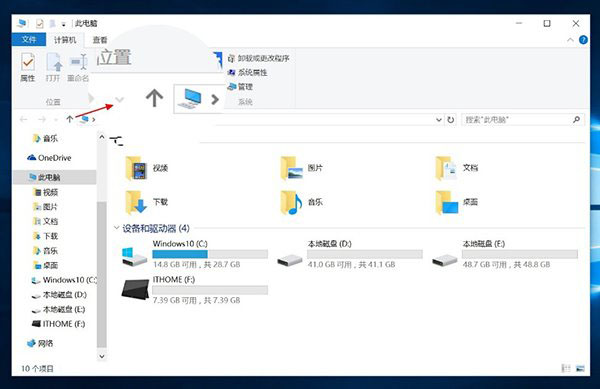The image size is (600, 389).
Task: Refresh the current folder view
Action: pos(451,120)
